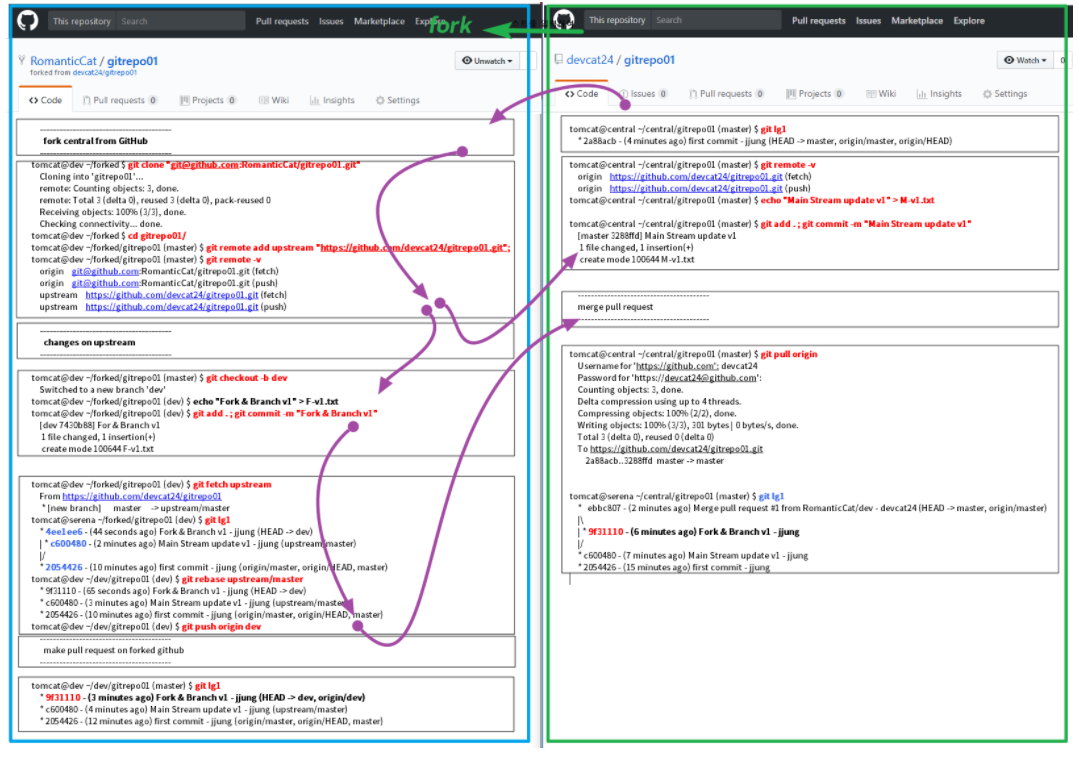Open Issues in left window top navigation
Viewport: 1078px width, 757px height.
[331, 21]
